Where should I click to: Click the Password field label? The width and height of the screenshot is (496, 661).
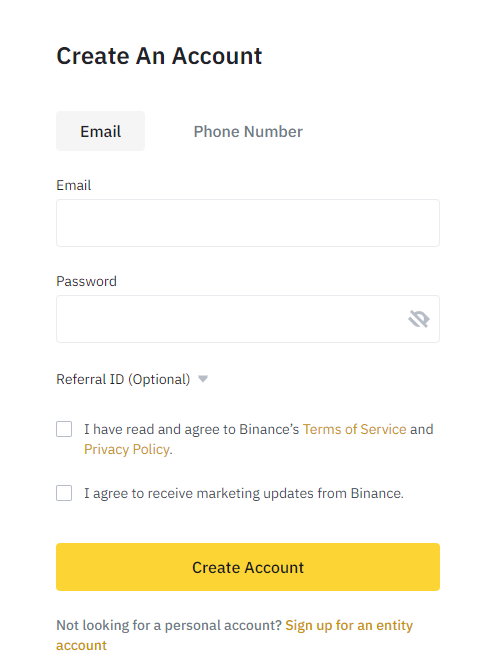tap(86, 281)
